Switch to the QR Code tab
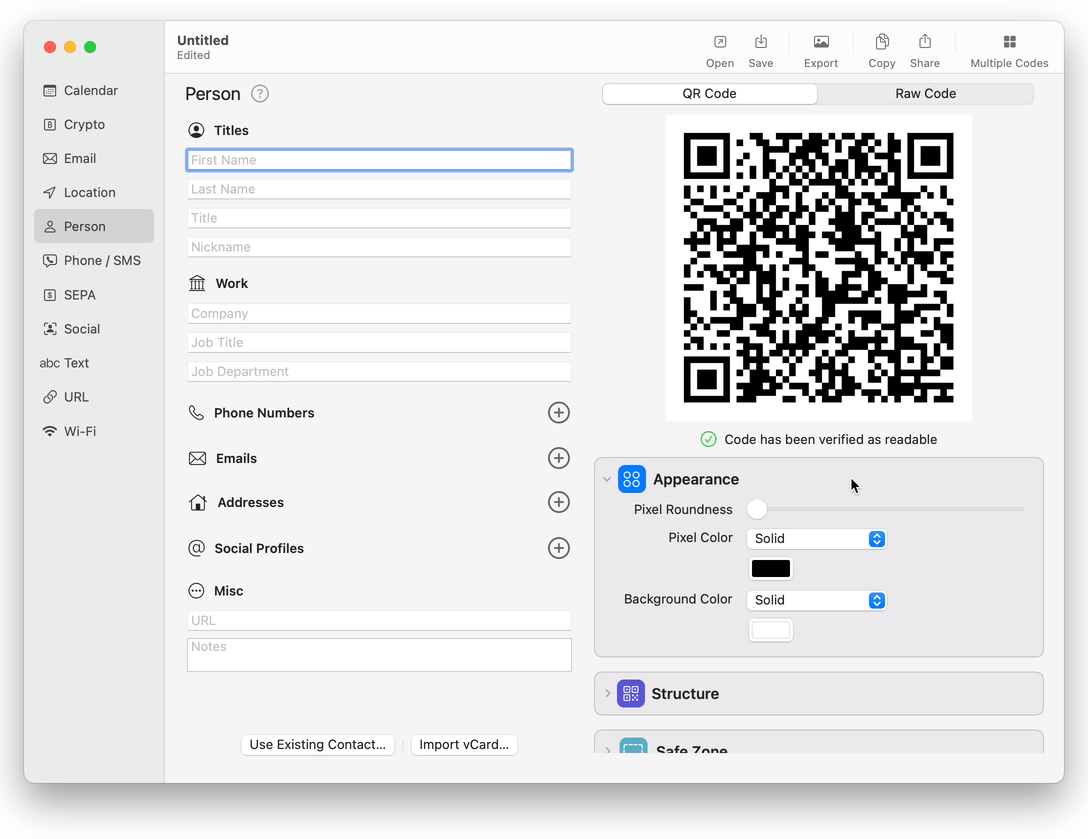 (709, 94)
